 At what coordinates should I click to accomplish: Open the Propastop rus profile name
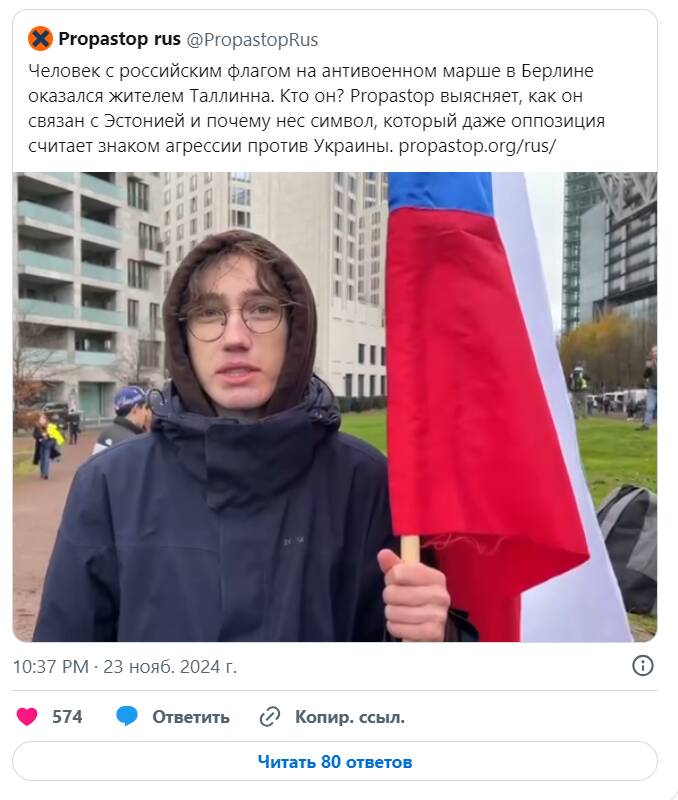119,39
